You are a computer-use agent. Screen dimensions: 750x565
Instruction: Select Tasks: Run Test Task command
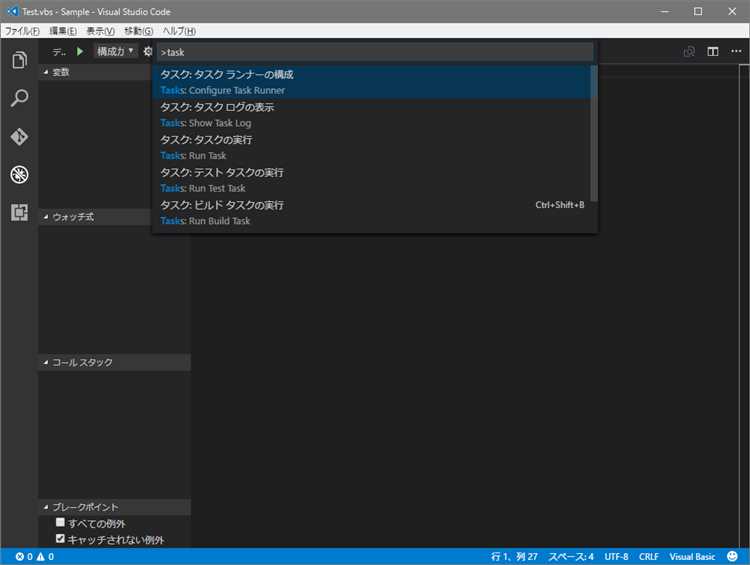tap(371, 180)
